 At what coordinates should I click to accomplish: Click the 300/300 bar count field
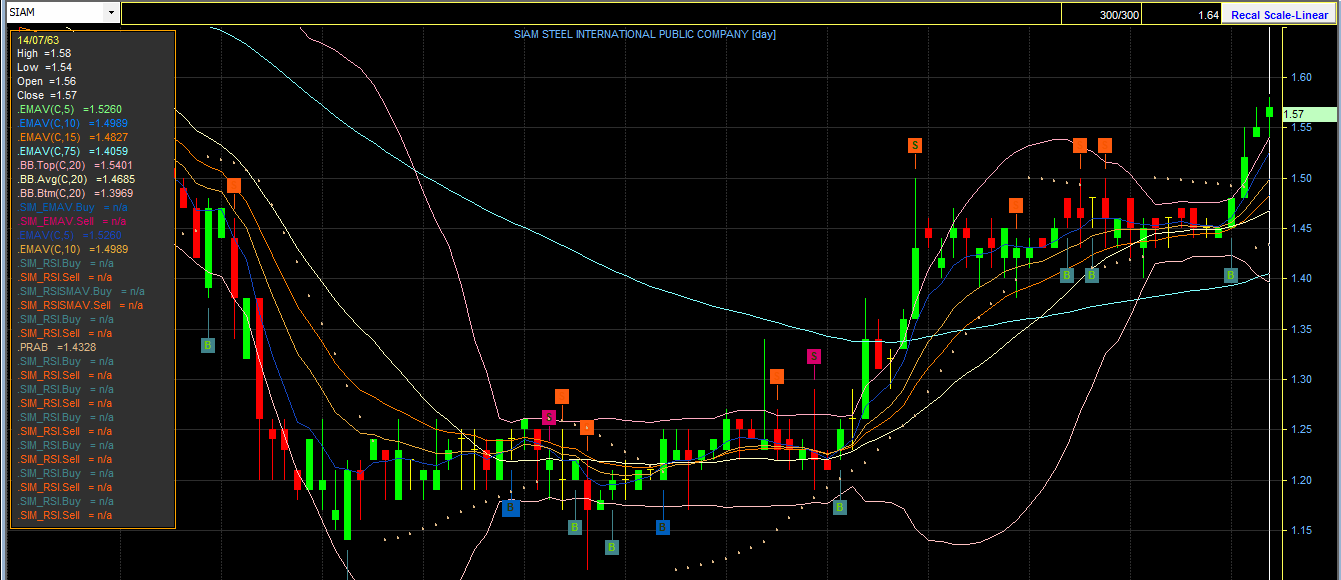tap(1100, 15)
